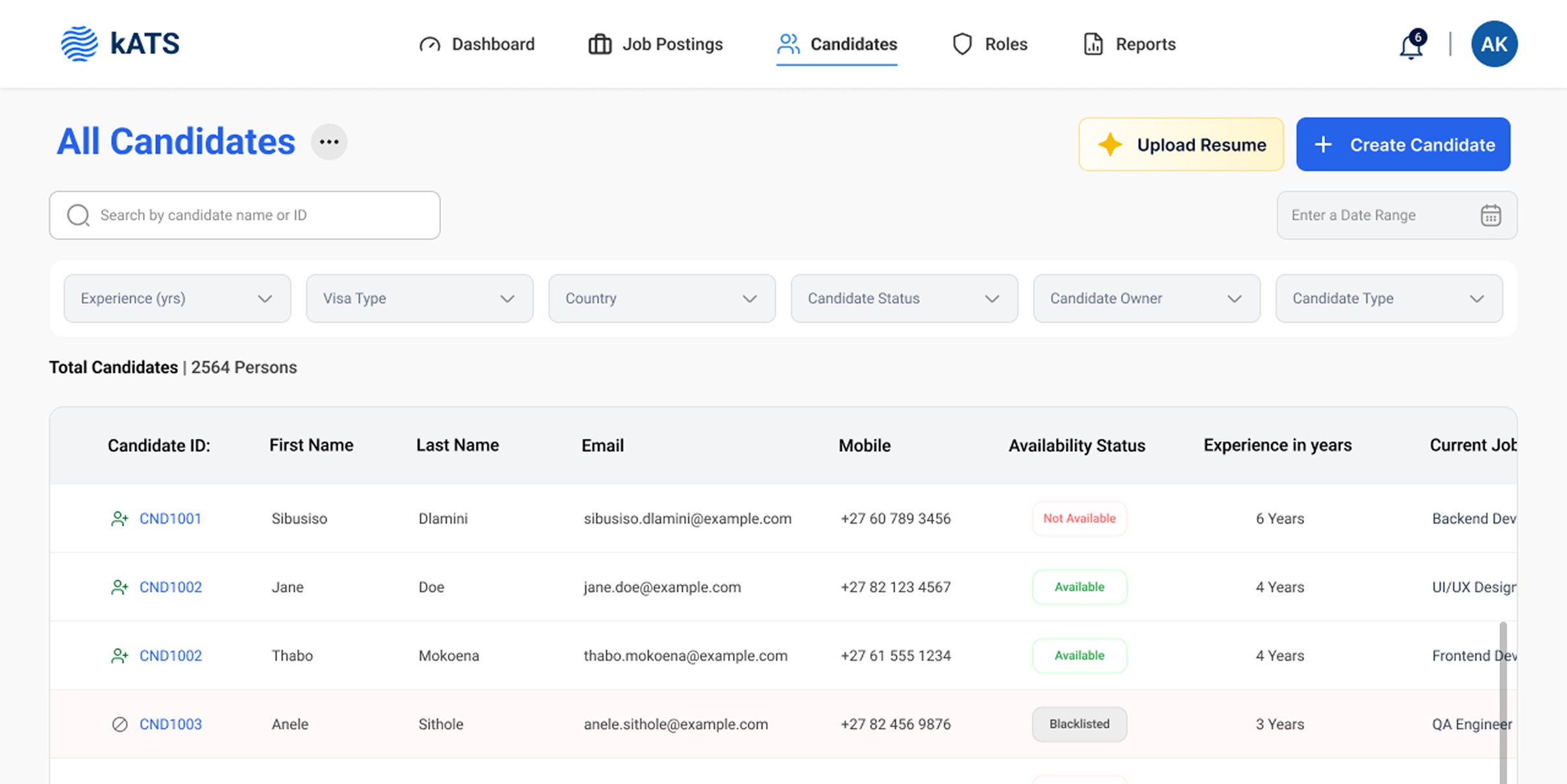Switch to the Job Postings tab
The image size is (1567, 784).
coord(656,44)
